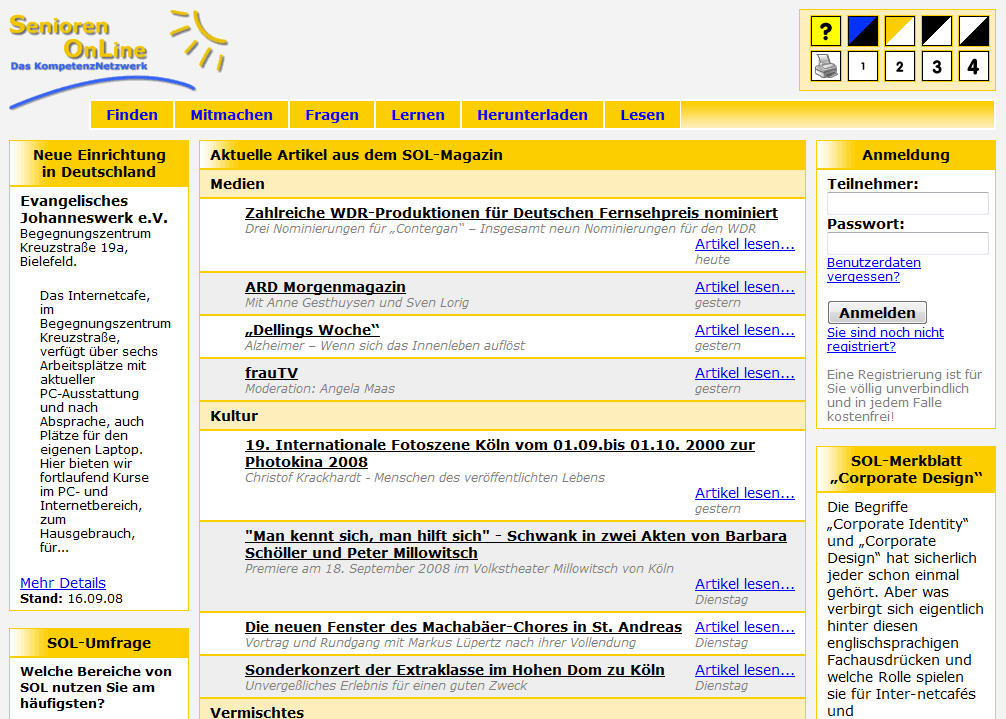This screenshot has height=719, width=1006.
Task: Click Artikel lesen for Fotoszene Köln article
Action: tap(744, 493)
